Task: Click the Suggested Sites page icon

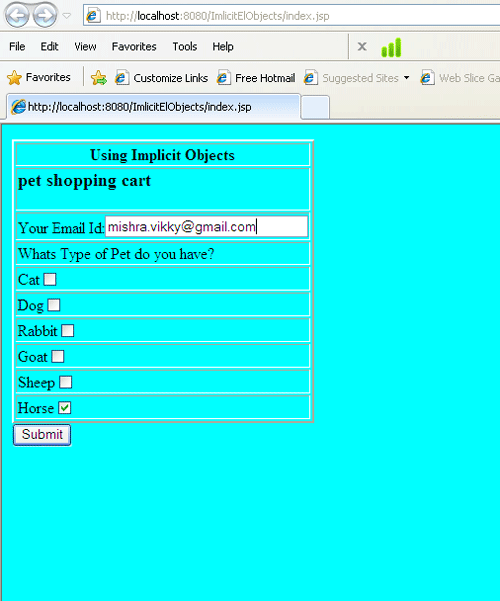Action: (x=311, y=78)
